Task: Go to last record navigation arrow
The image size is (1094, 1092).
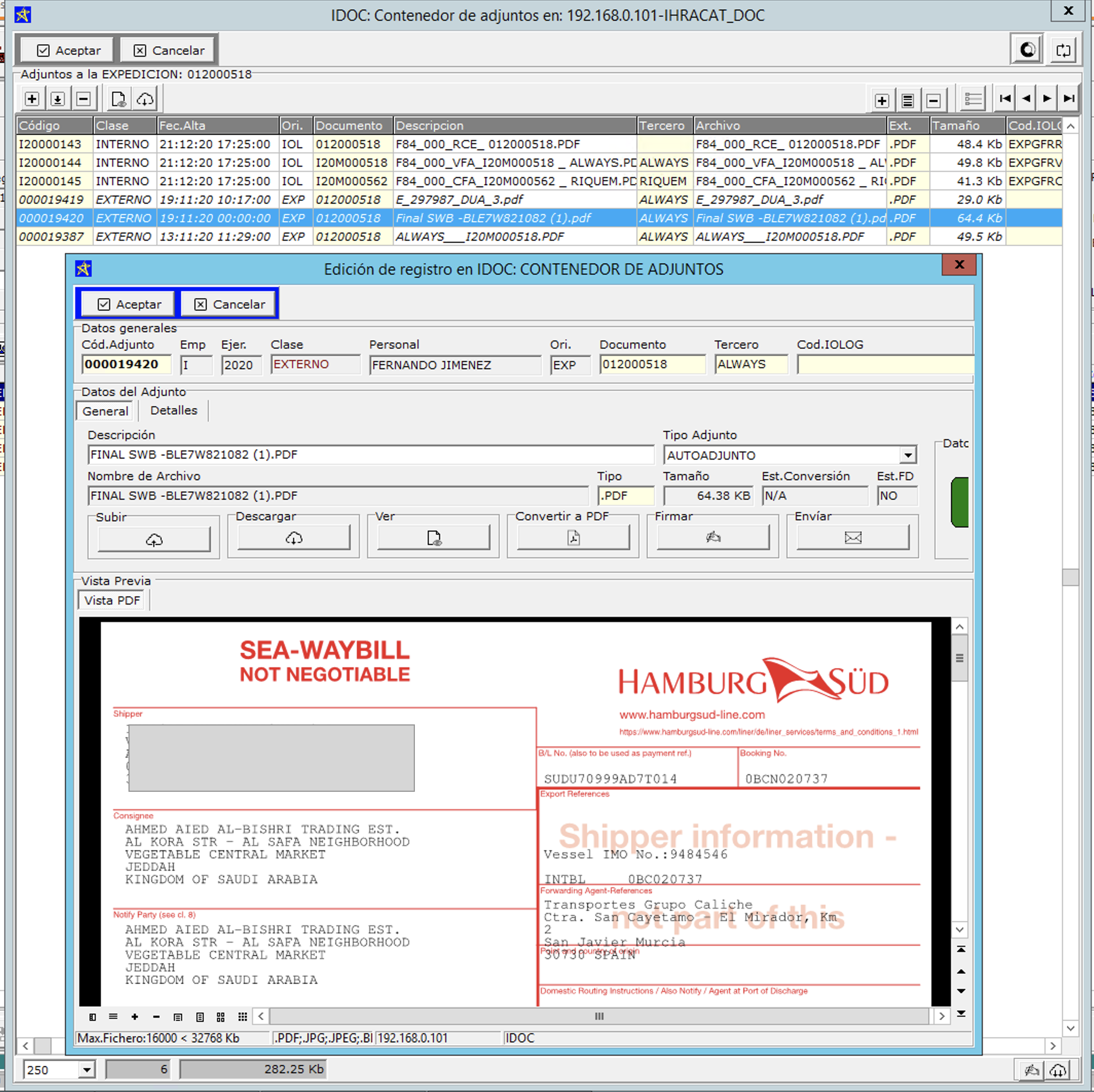Action: [x=1068, y=99]
